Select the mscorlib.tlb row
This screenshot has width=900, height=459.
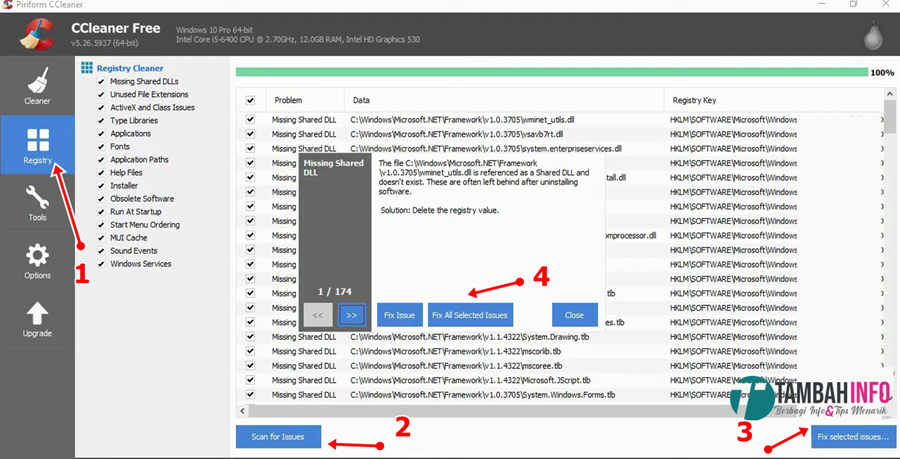coord(561,351)
